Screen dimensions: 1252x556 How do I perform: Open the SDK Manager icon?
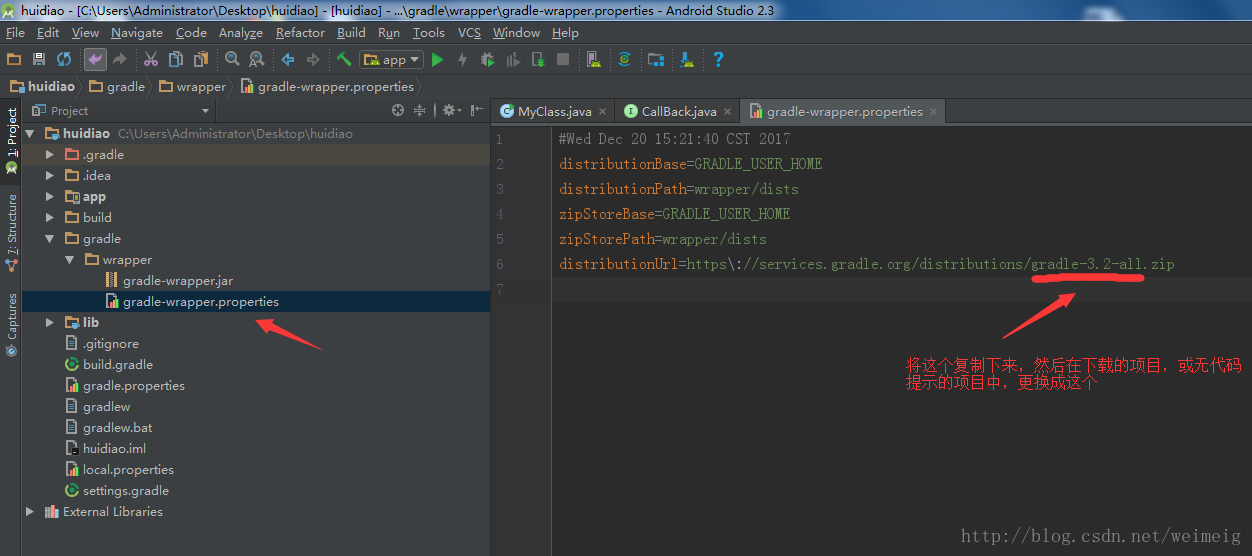point(687,60)
